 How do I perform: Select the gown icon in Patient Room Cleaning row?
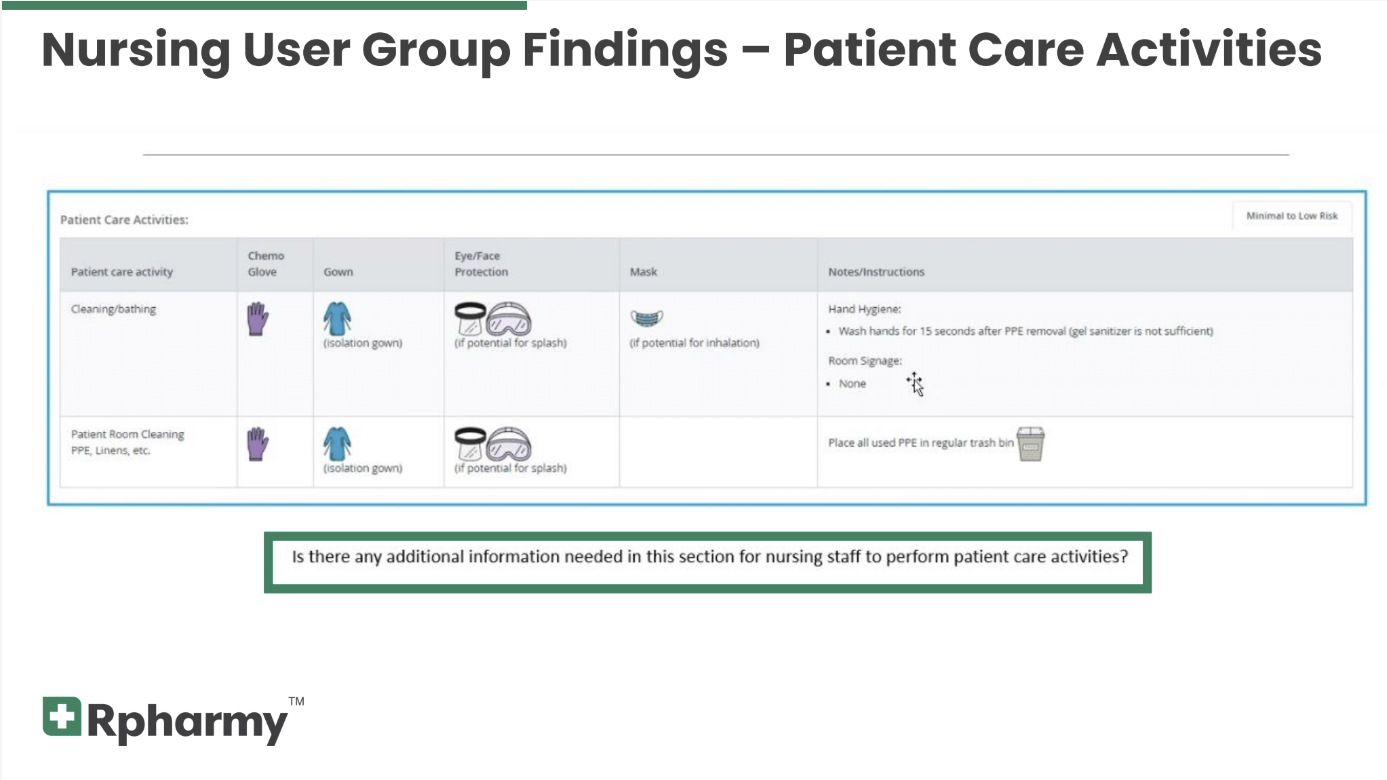337,444
